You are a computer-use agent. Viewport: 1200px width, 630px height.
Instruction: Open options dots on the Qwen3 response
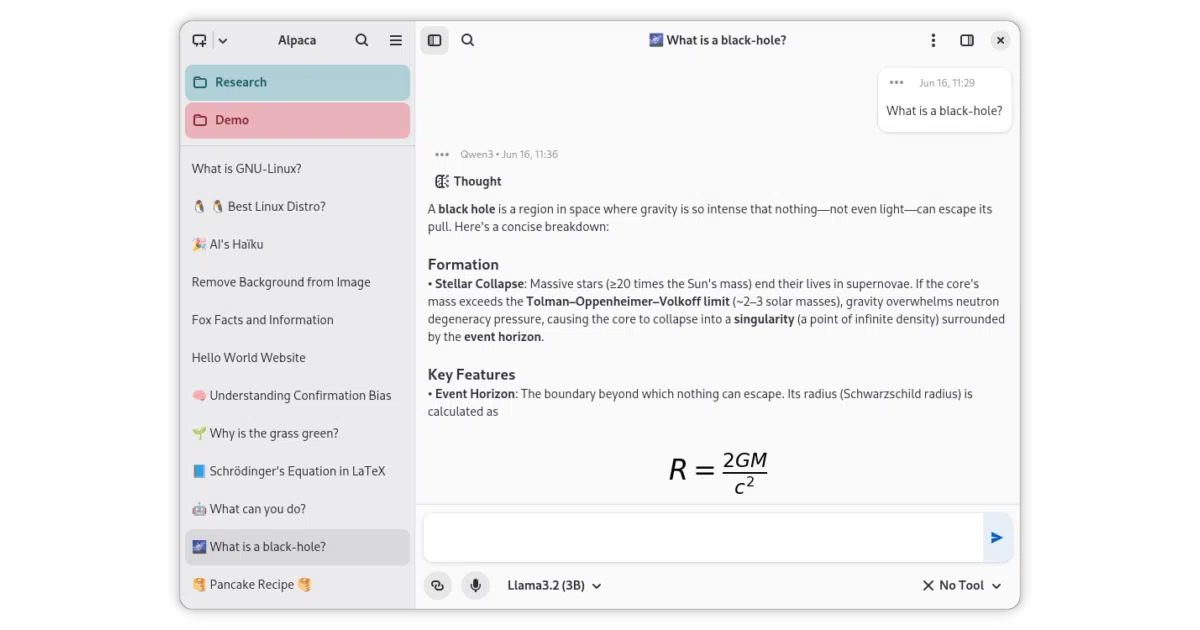pyautogui.click(x=442, y=155)
